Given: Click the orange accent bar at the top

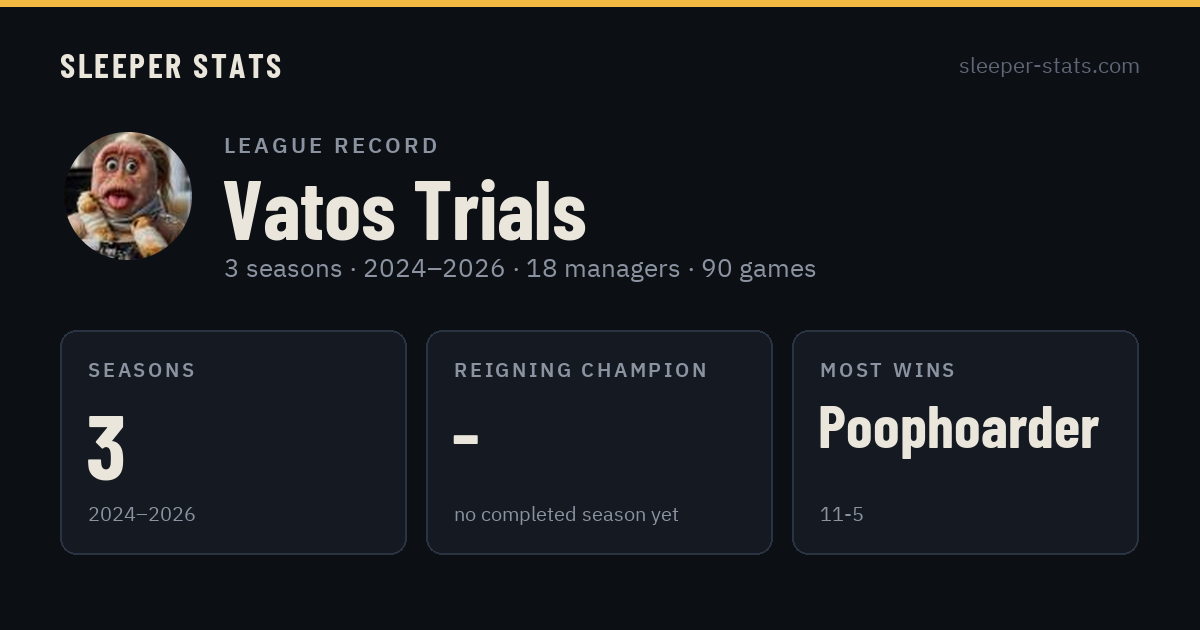Looking at the screenshot, I should [600, 3].
